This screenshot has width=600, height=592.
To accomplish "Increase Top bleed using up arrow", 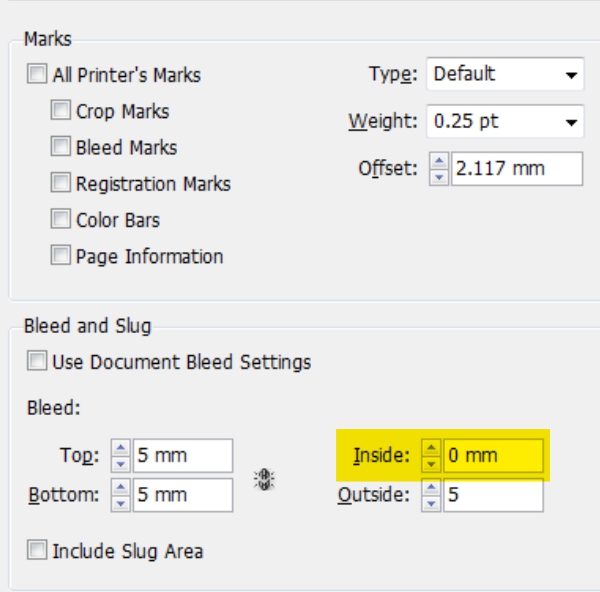I will (120, 449).
